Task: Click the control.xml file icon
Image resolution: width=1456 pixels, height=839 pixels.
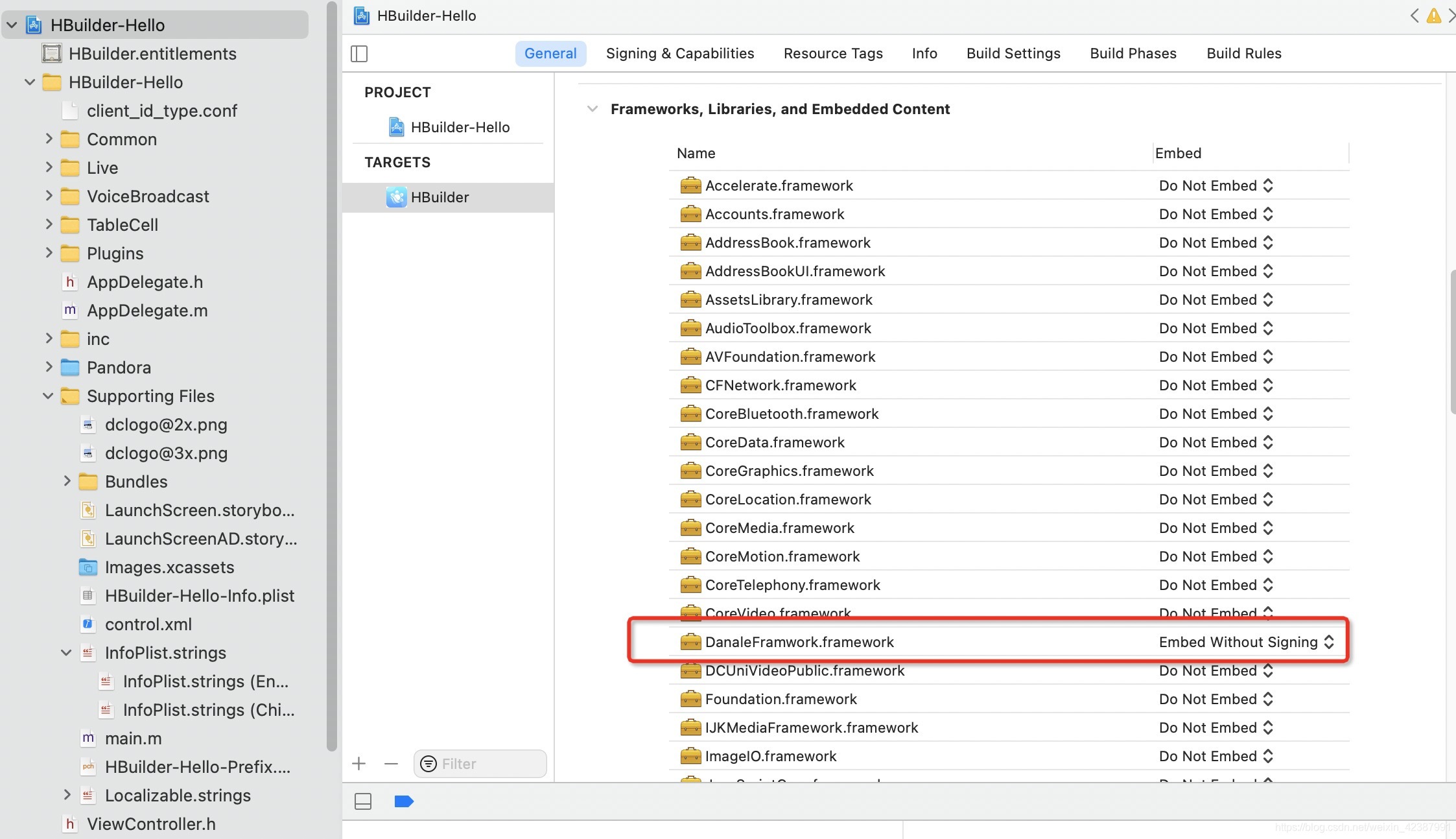Action: (x=88, y=624)
